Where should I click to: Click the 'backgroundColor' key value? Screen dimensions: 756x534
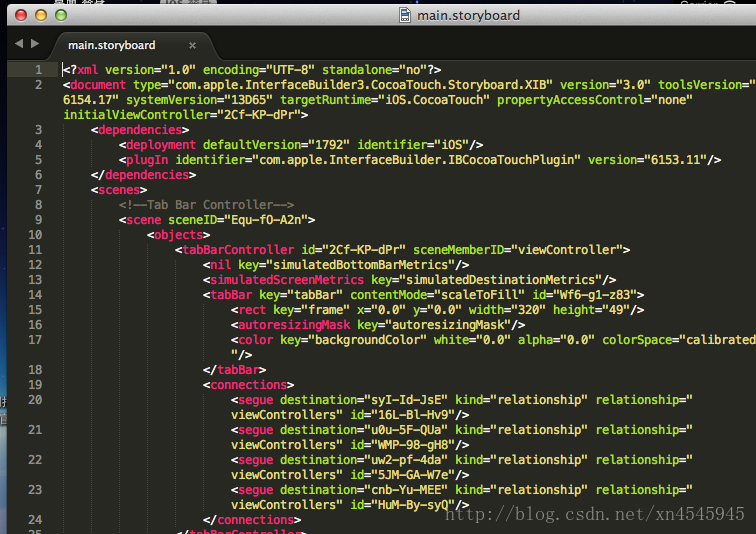[x=367, y=340]
